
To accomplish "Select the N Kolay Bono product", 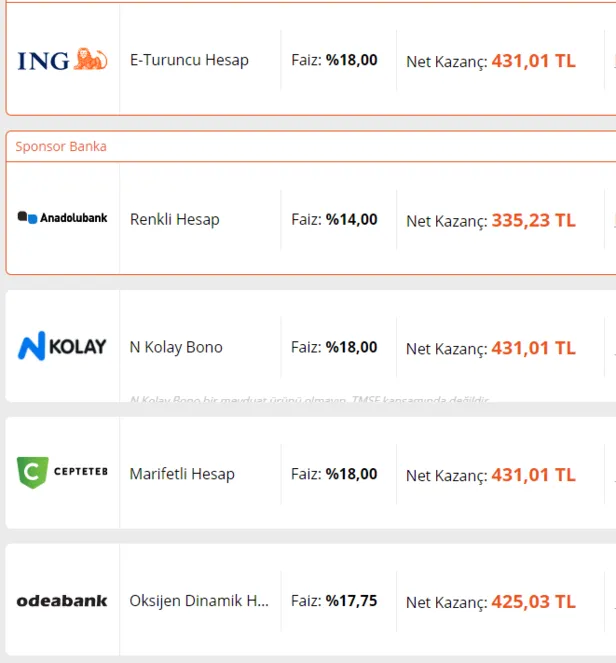I will (176, 347).
